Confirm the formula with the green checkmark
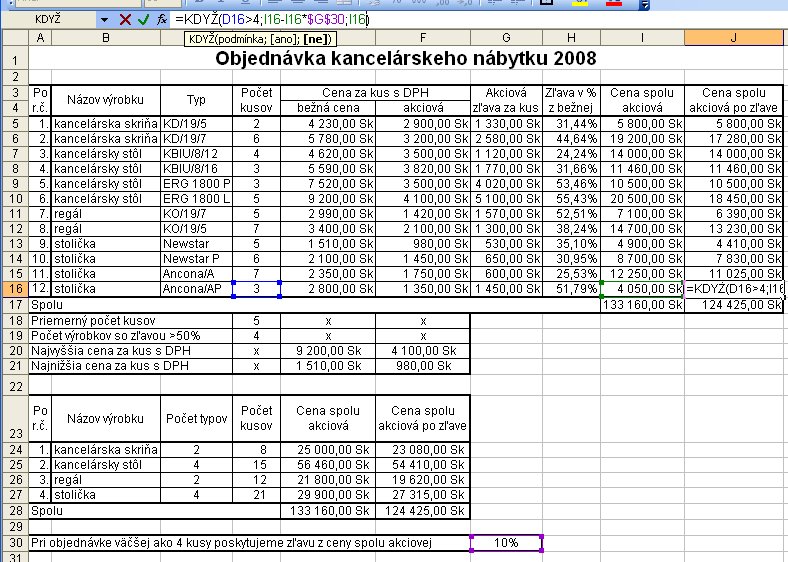Viewport: 788px width, 562px height. click(x=143, y=20)
